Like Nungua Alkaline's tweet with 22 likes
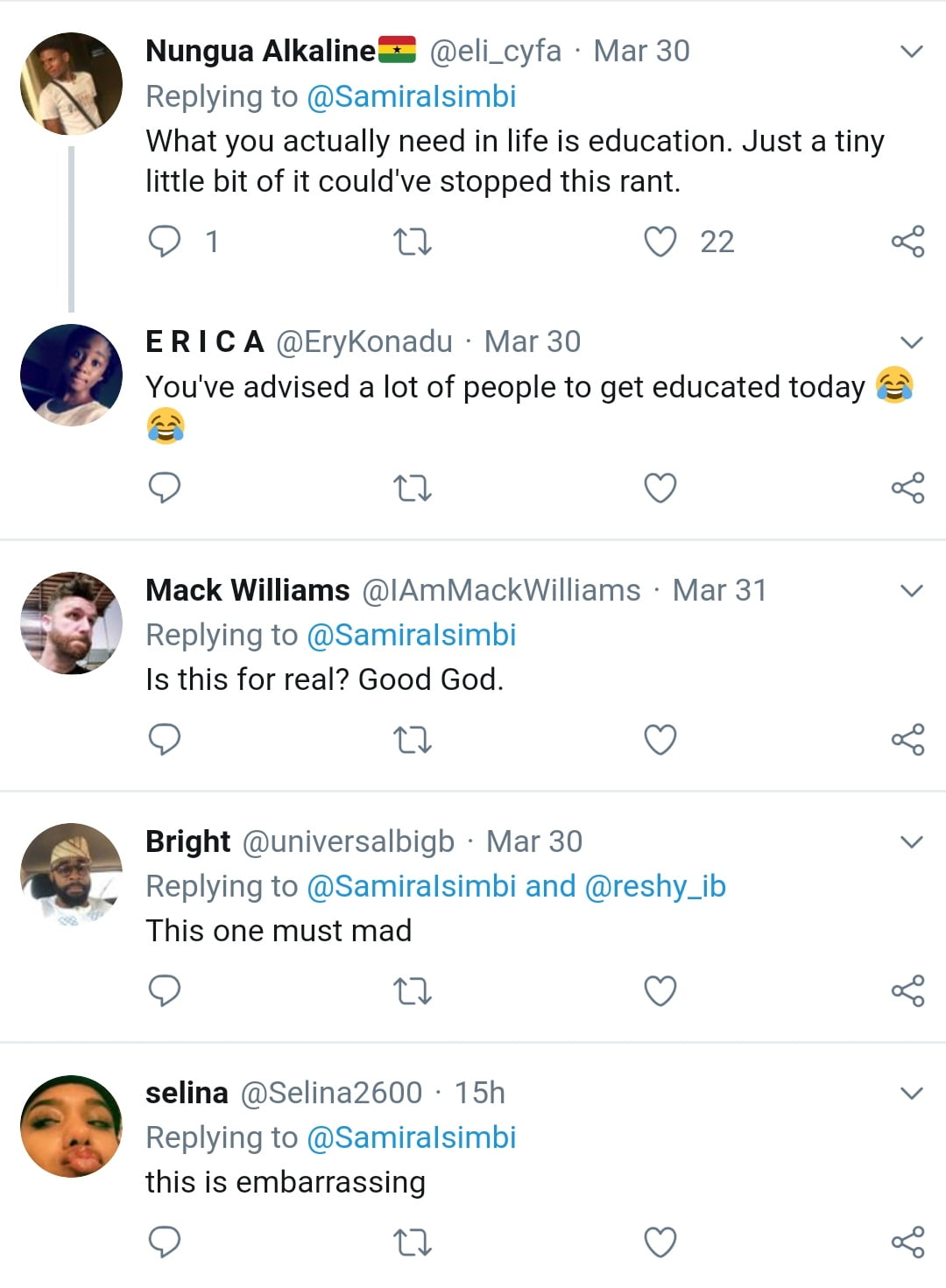 click(660, 242)
